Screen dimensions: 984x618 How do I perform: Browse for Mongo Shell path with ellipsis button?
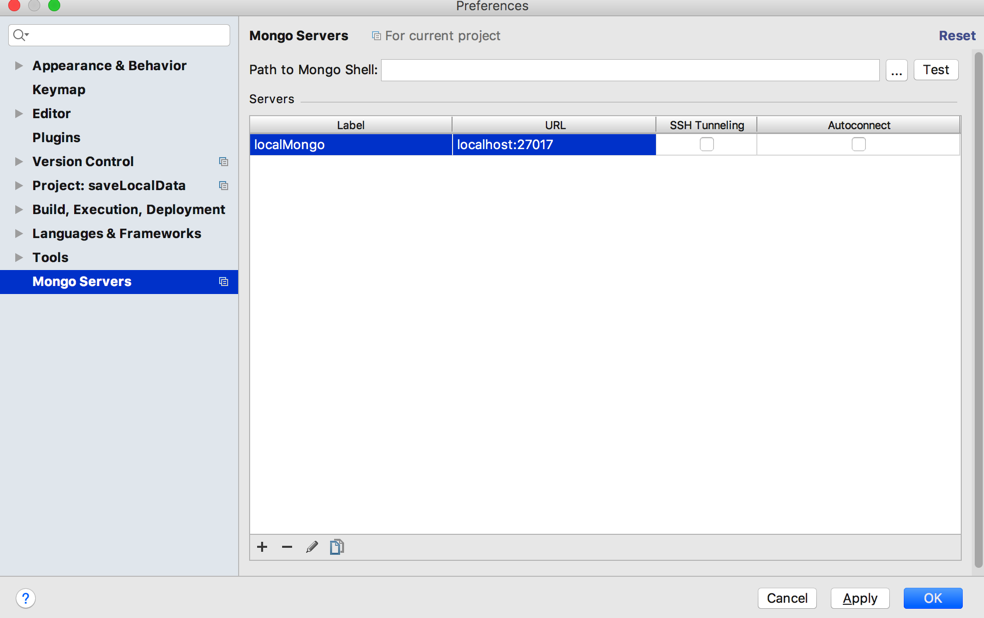pyautogui.click(x=897, y=70)
